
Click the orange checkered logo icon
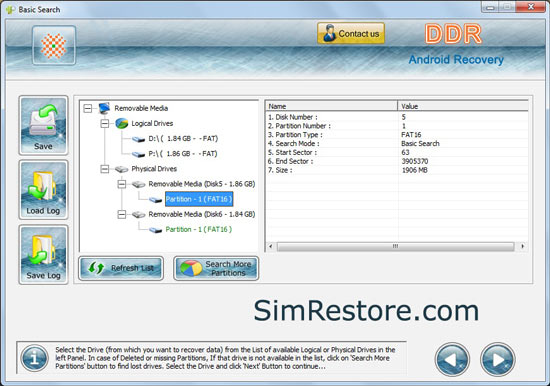pos(54,46)
